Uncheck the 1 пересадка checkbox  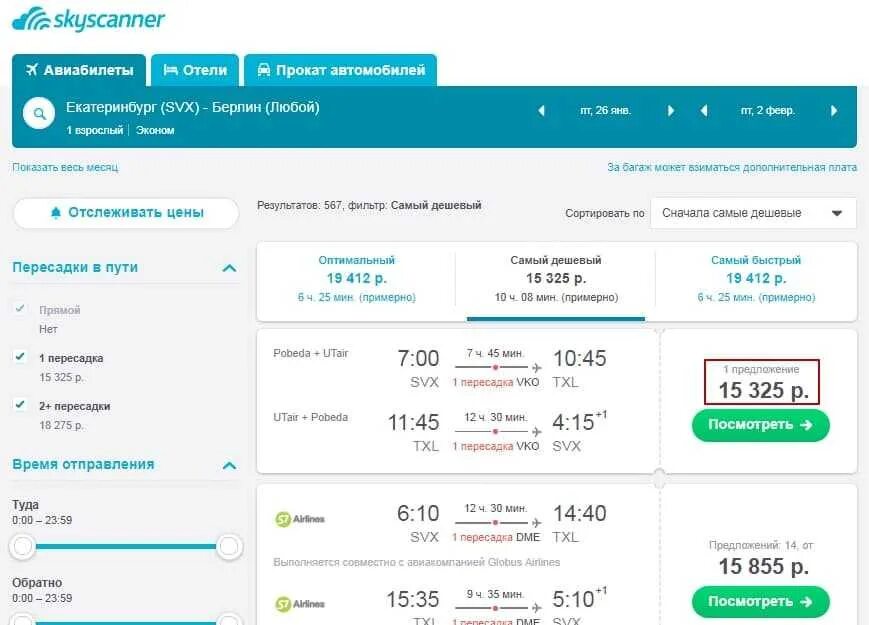point(20,356)
